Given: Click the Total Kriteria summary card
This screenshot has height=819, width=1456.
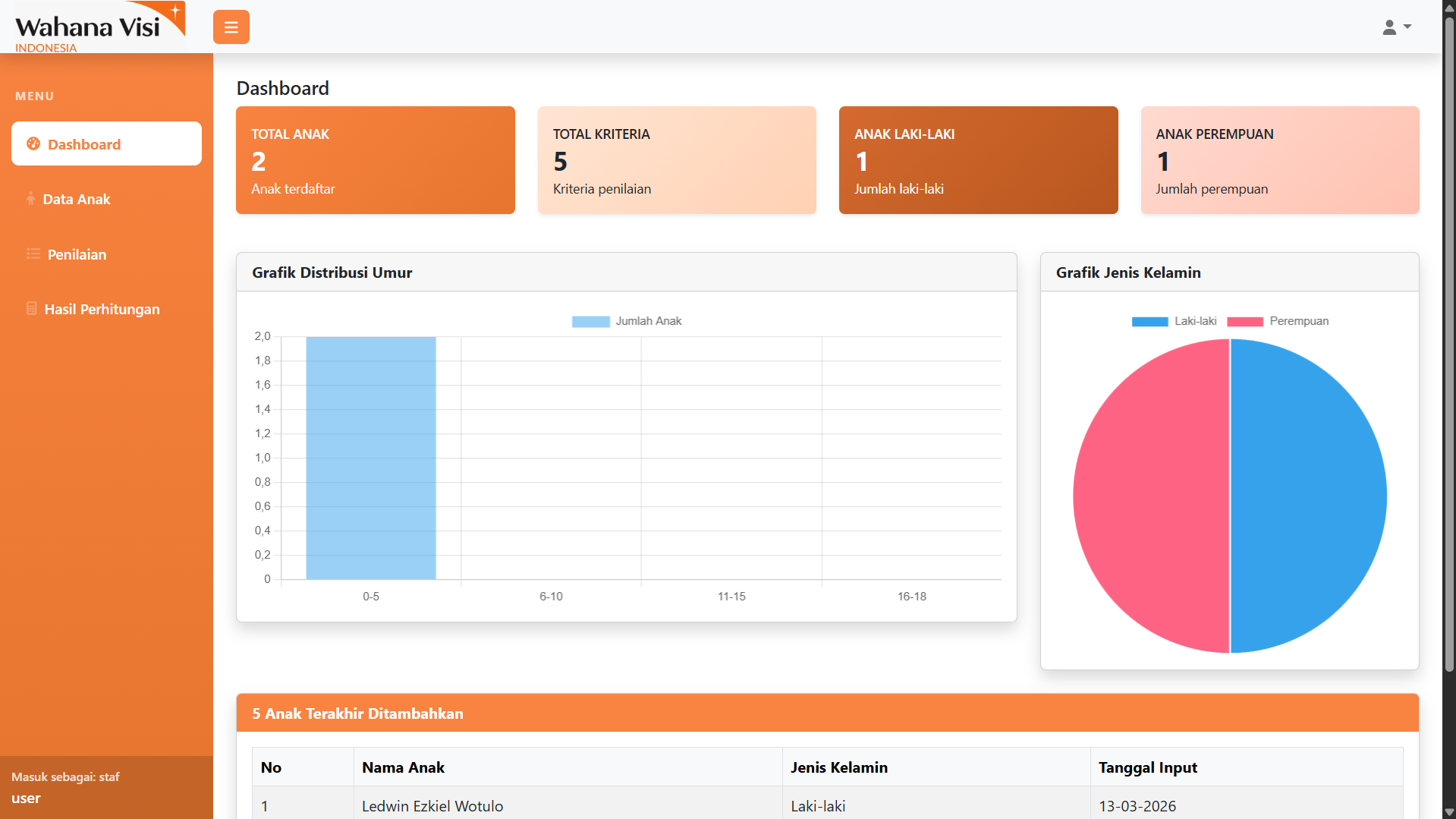Looking at the screenshot, I should tap(676, 160).
